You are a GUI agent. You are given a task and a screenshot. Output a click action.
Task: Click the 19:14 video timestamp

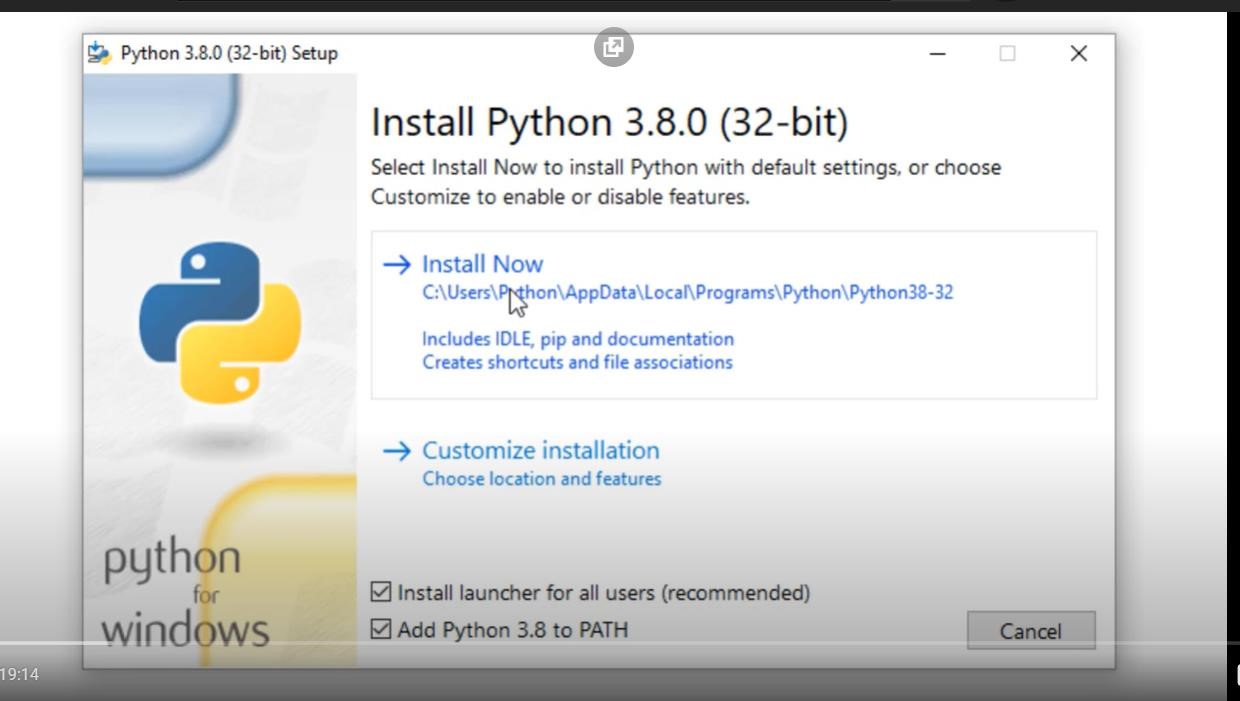point(20,675)
